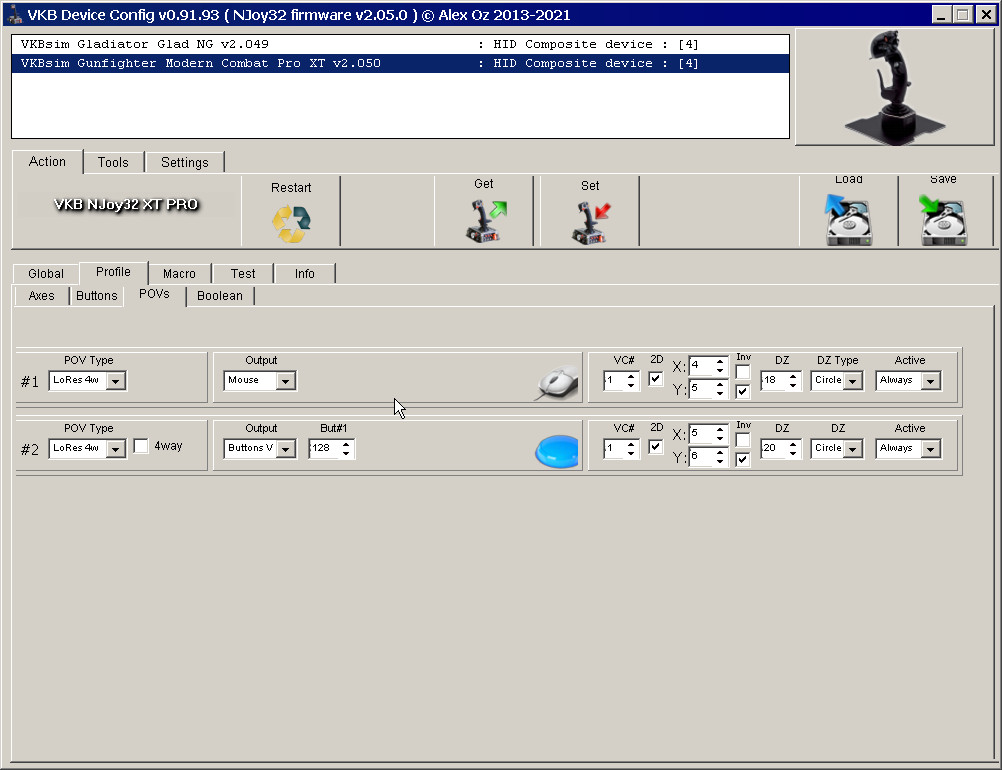Viewport: 1002px width, 770px height.
Task: Click Y value field of POV #2
Action: 701,456
